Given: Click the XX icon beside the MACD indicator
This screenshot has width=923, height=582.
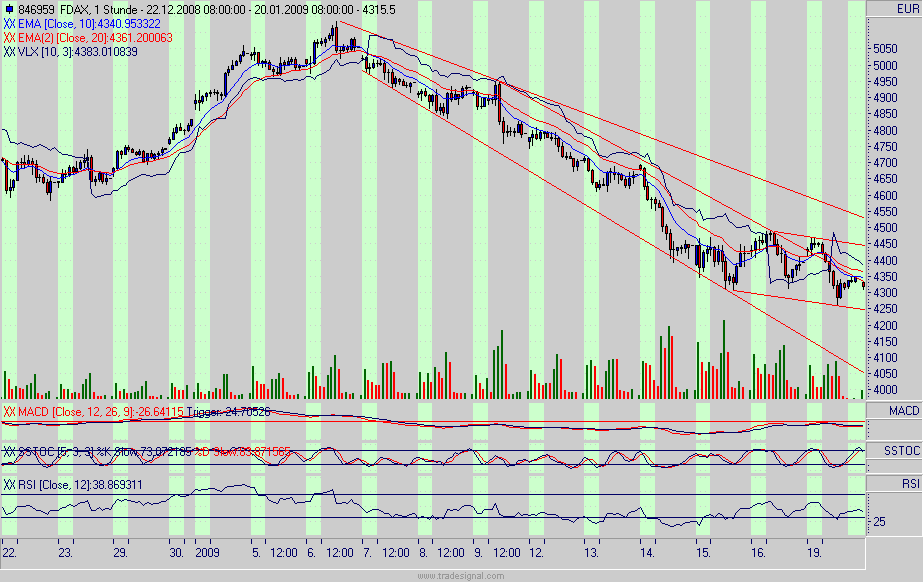Looking at the screenshot, I should pyautogui.click(x=8, y=409).
